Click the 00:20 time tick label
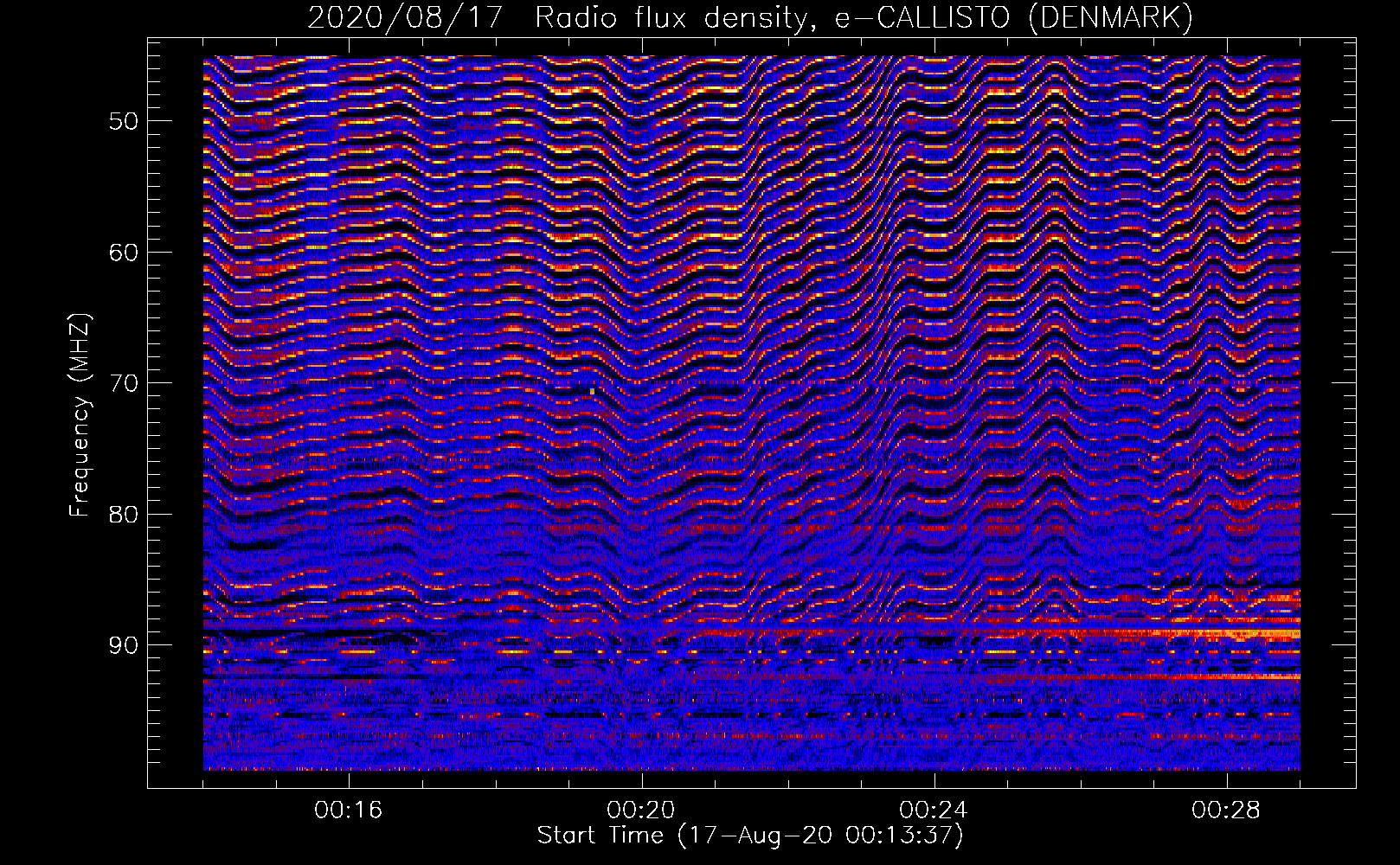Viewport: 1400px width, 865px height. click(641, 811)
